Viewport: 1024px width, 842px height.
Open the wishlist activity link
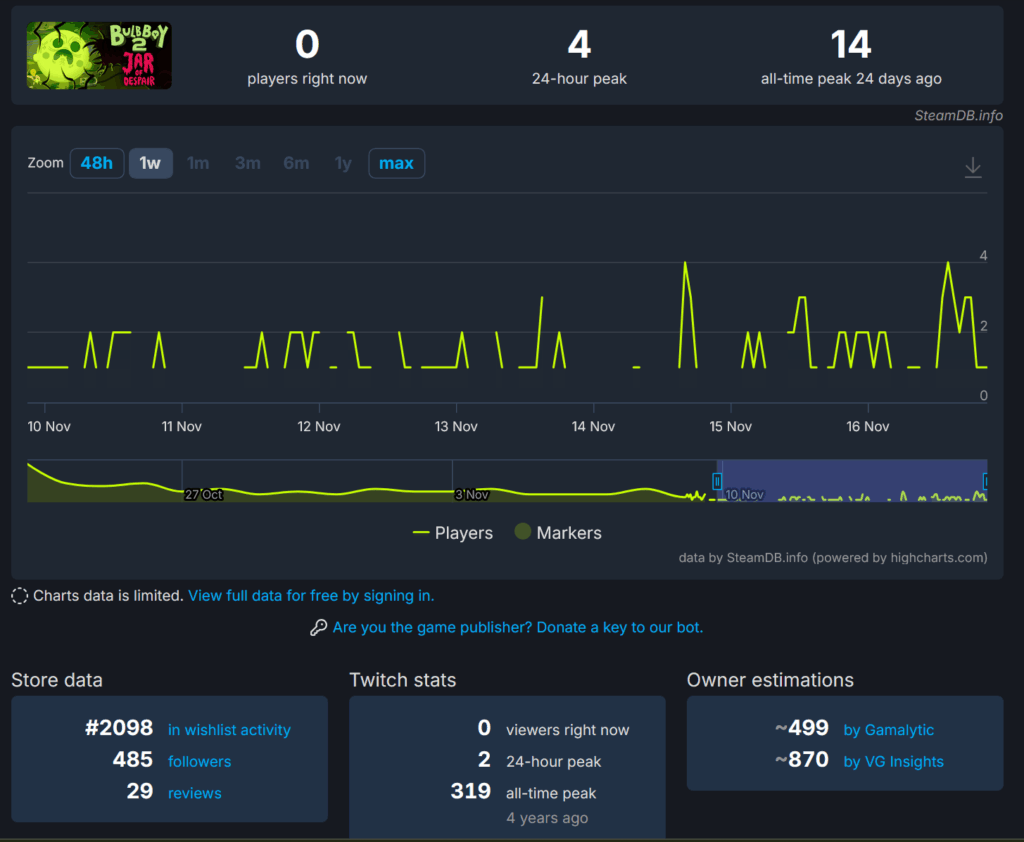tap(229, 730)
